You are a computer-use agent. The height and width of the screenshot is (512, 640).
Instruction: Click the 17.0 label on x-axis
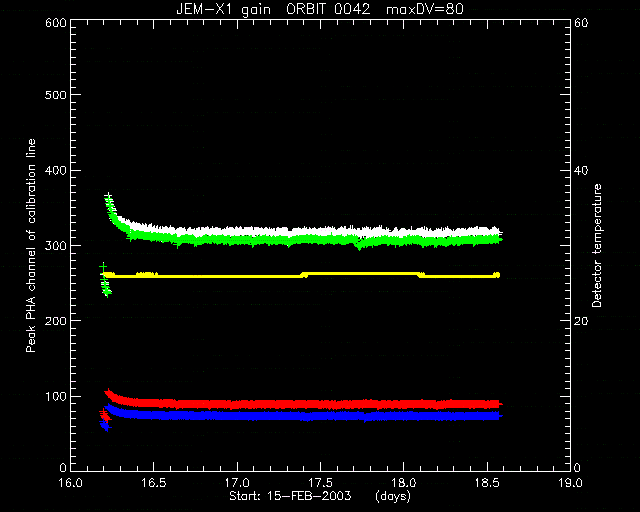237,483
